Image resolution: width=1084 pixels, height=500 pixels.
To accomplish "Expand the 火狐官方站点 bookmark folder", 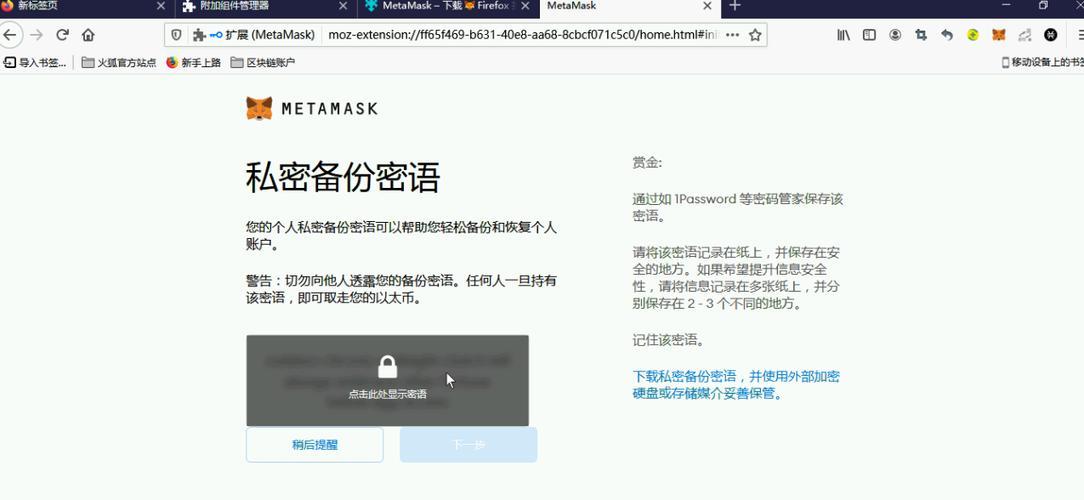I will pyautogui.click(x=119, y=62).
